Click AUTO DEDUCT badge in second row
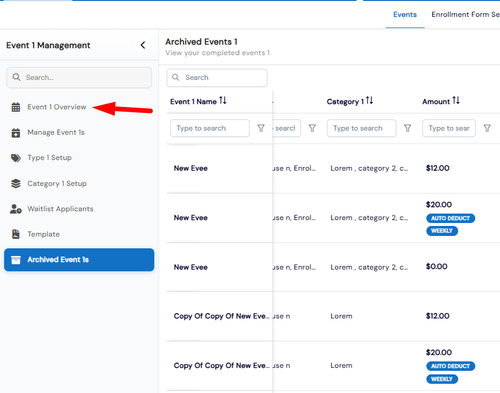 tap(451, 218)
